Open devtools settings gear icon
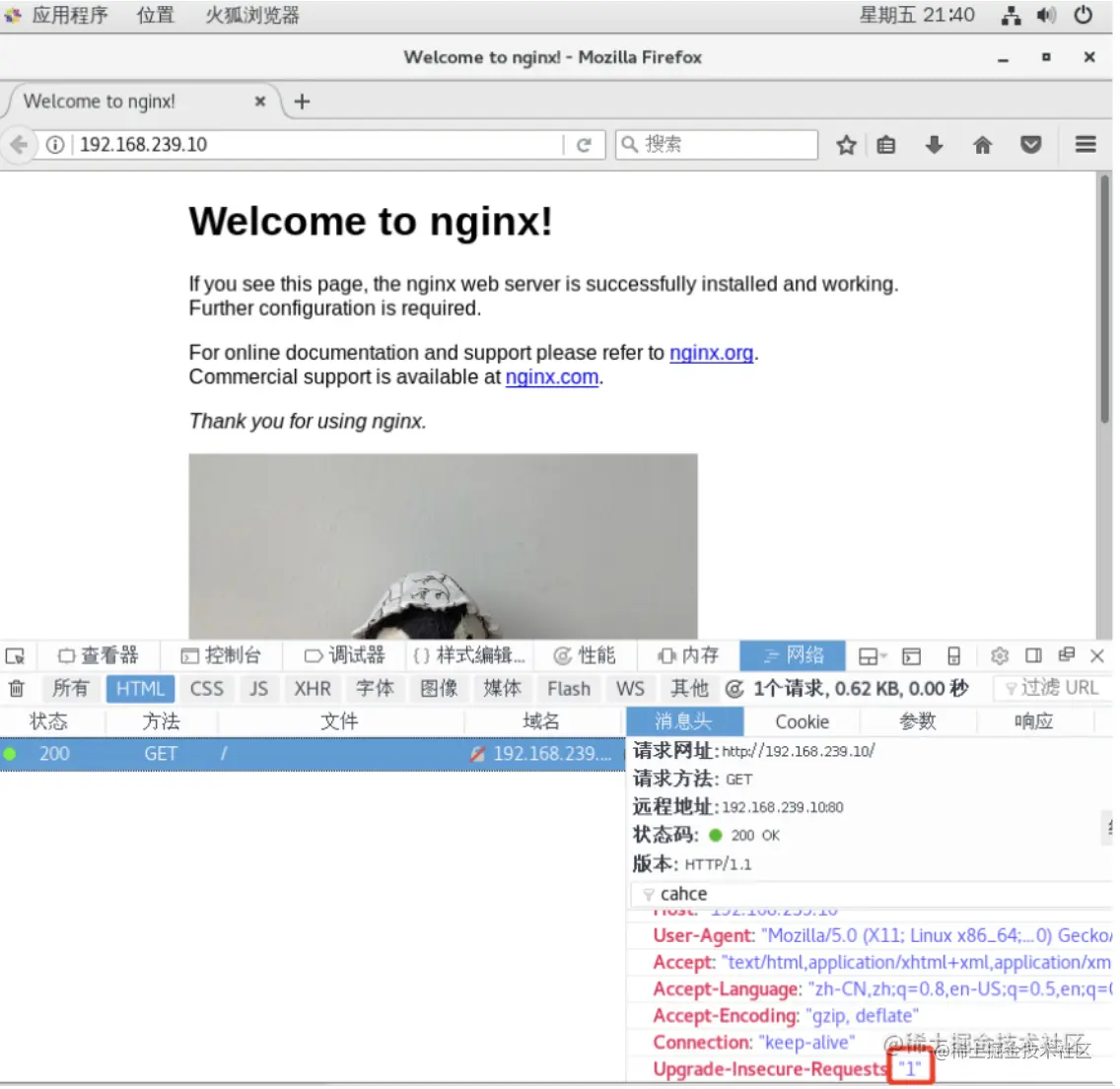 tap(1000, 654)
